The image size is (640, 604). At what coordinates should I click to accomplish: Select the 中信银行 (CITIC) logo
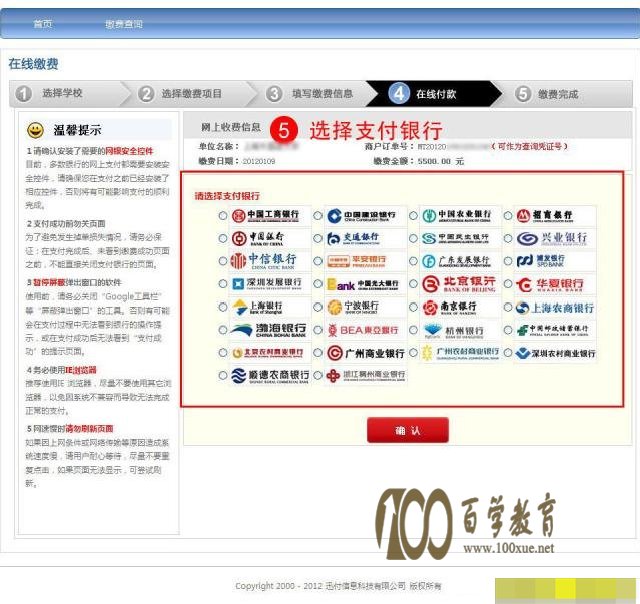269,261
